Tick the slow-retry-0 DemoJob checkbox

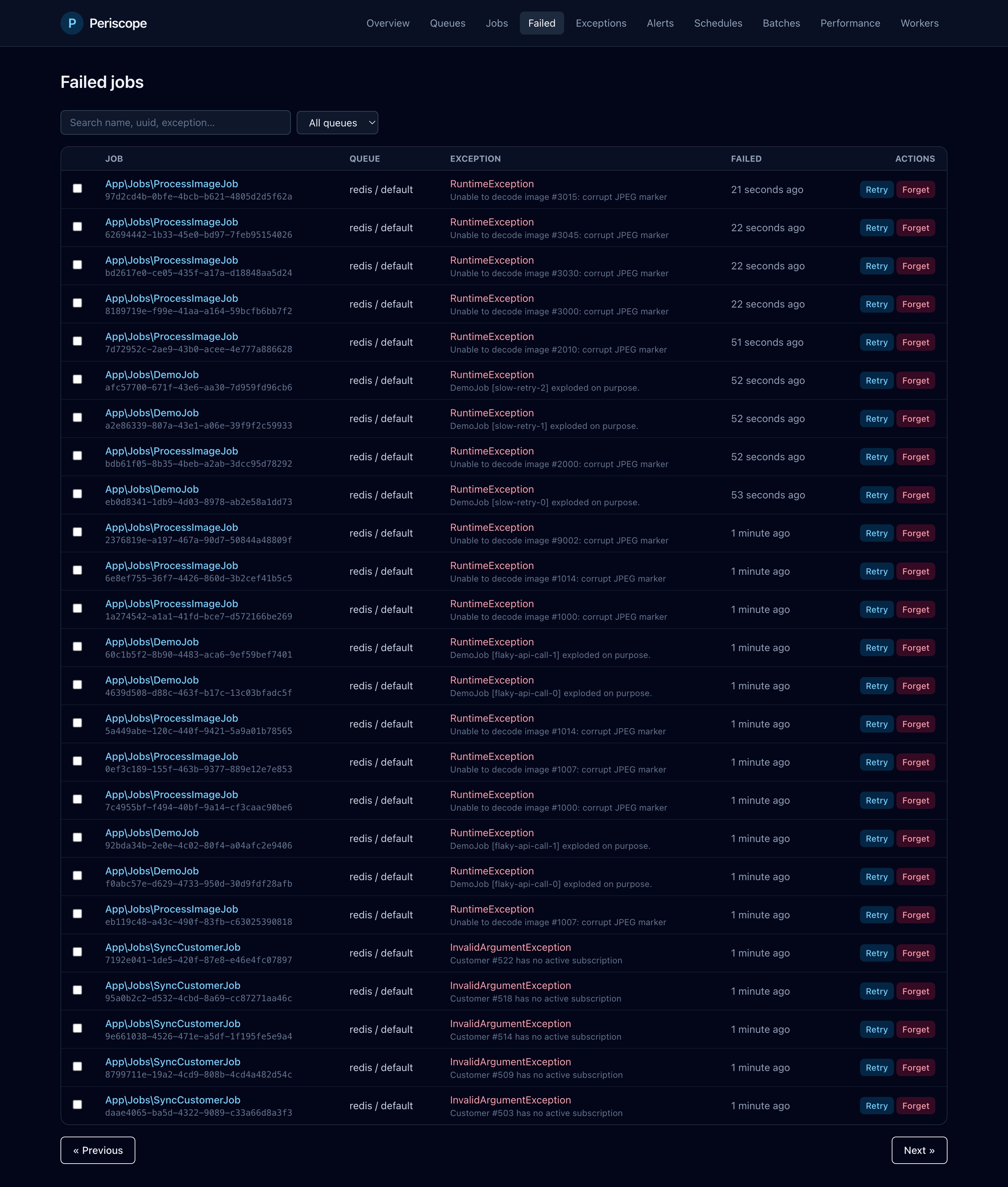[77, 494]
